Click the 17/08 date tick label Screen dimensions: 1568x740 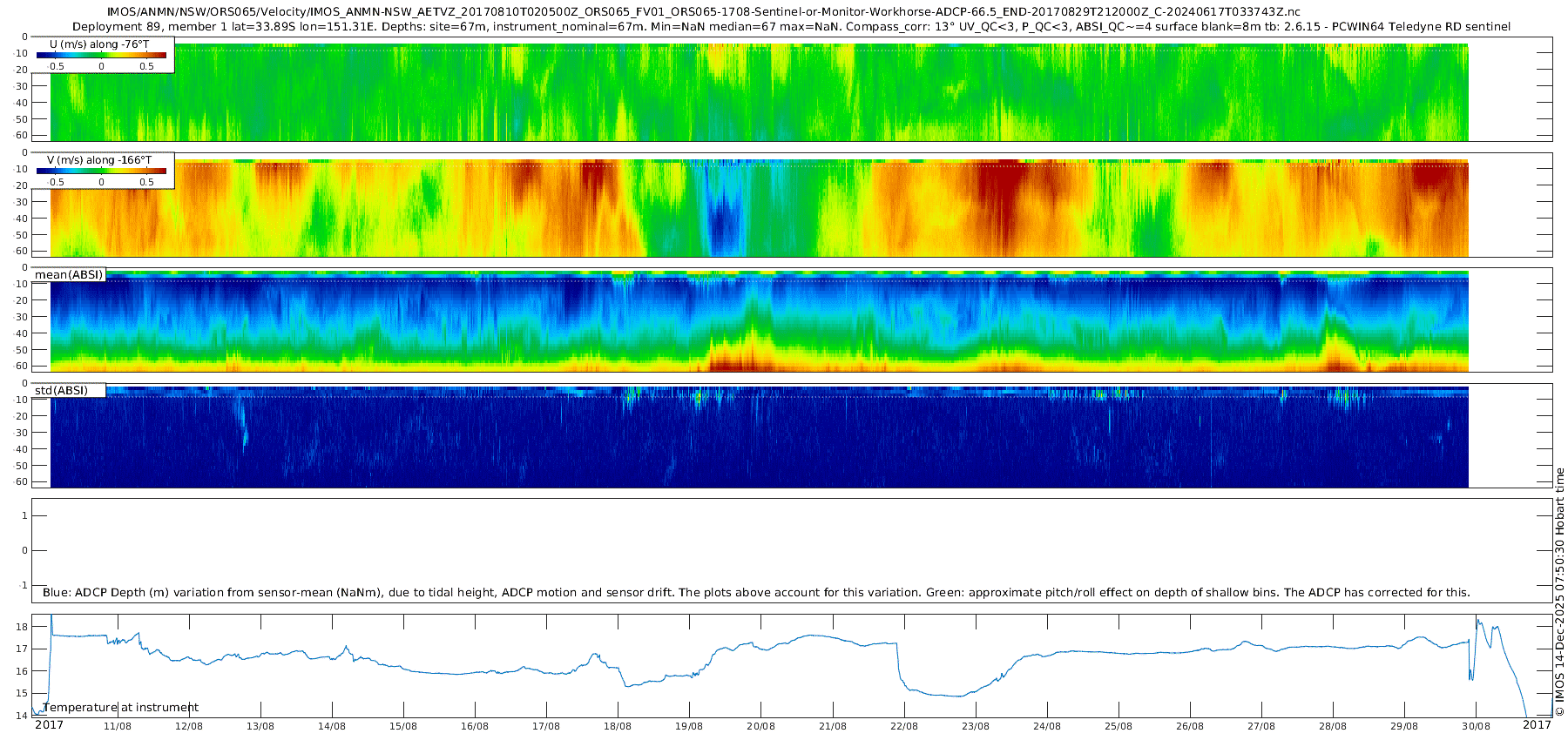pyautogui.click(x=546, y=726)
